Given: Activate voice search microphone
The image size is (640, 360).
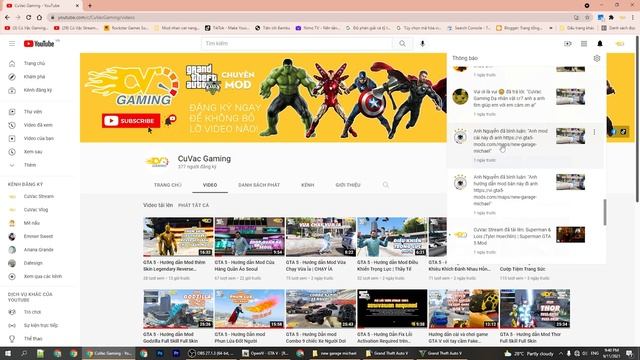Looking at the screenshot, I should (422, 43).
